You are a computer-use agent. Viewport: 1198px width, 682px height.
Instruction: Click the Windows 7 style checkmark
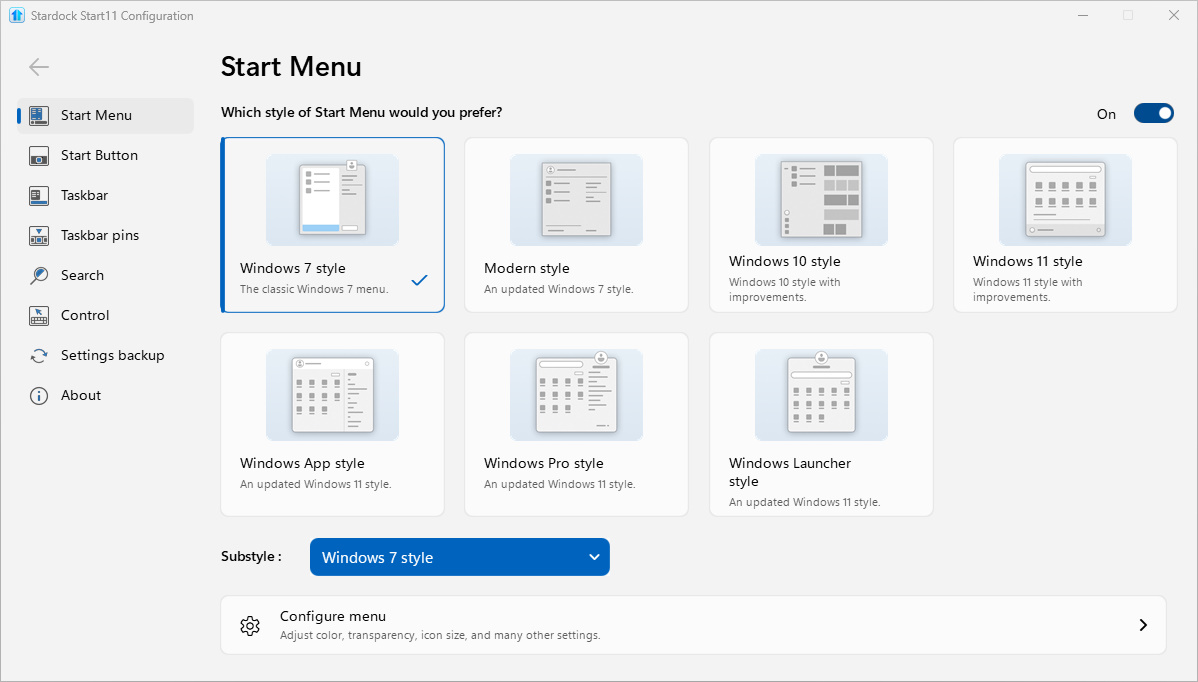pyautogui.click(x=419, y=280)
